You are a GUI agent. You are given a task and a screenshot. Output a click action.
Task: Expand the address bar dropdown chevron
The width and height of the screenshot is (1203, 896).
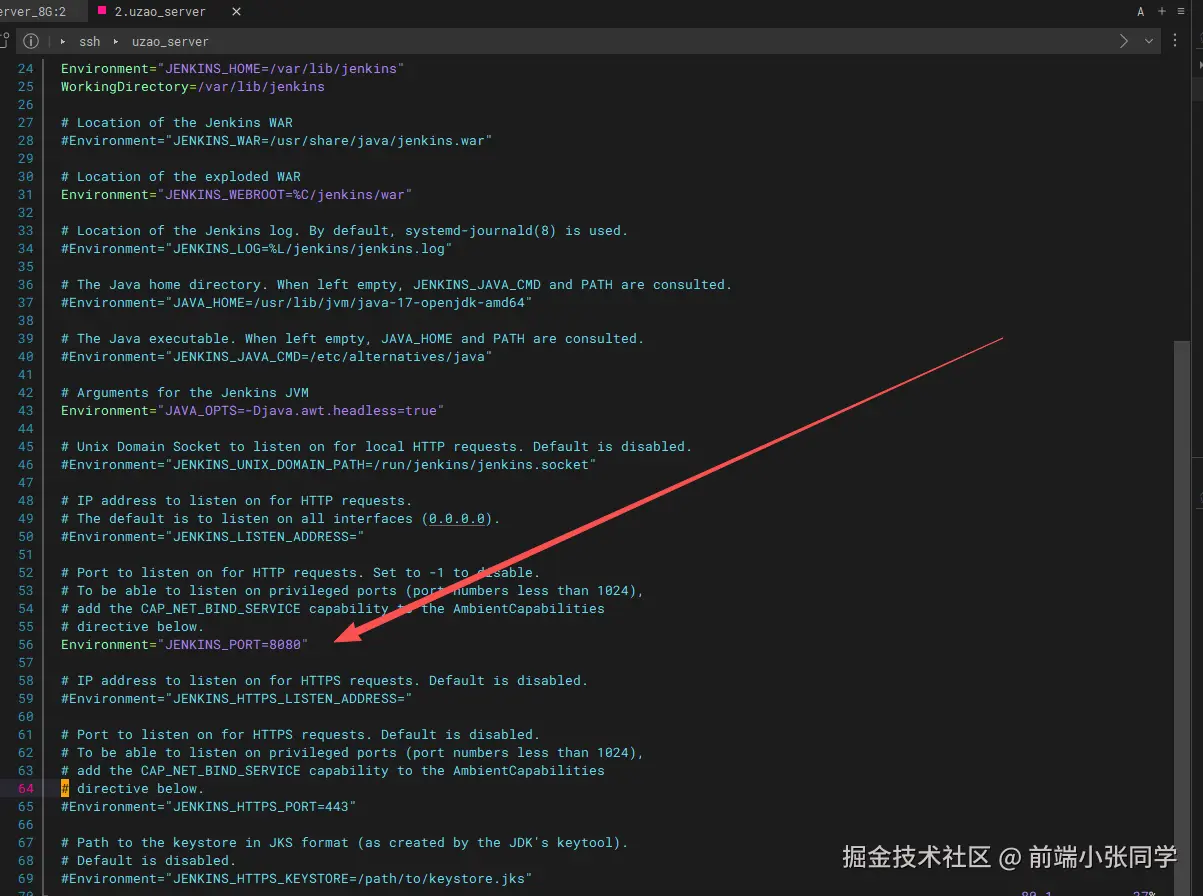[x=1149, y=42]
